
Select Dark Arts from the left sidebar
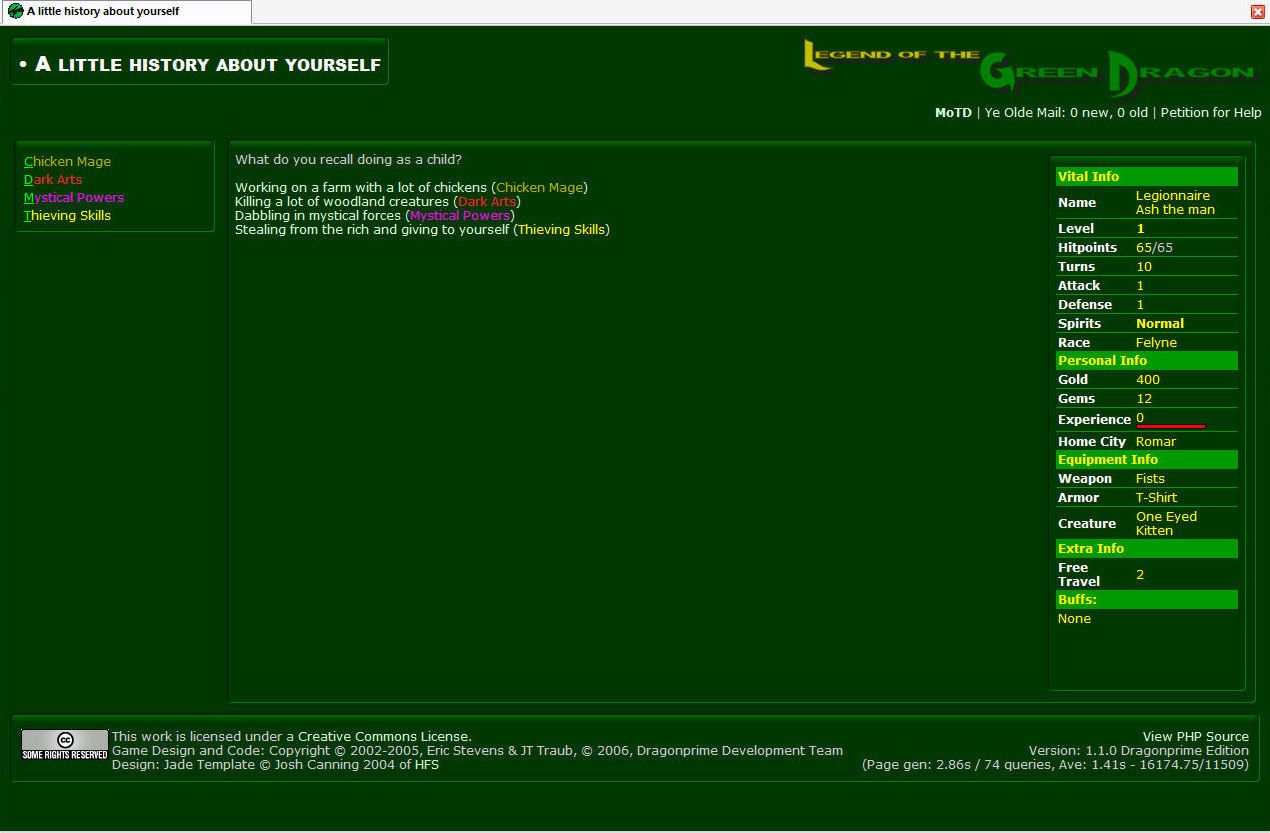click(x=53, y=180)
